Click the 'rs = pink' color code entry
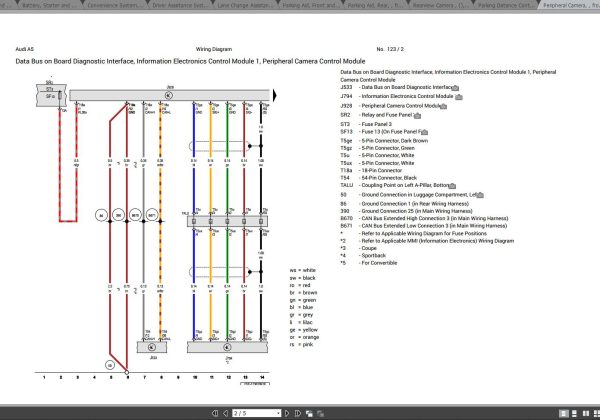Image resolution: width=600 pixels, height=420 pixels. (301, 345)
